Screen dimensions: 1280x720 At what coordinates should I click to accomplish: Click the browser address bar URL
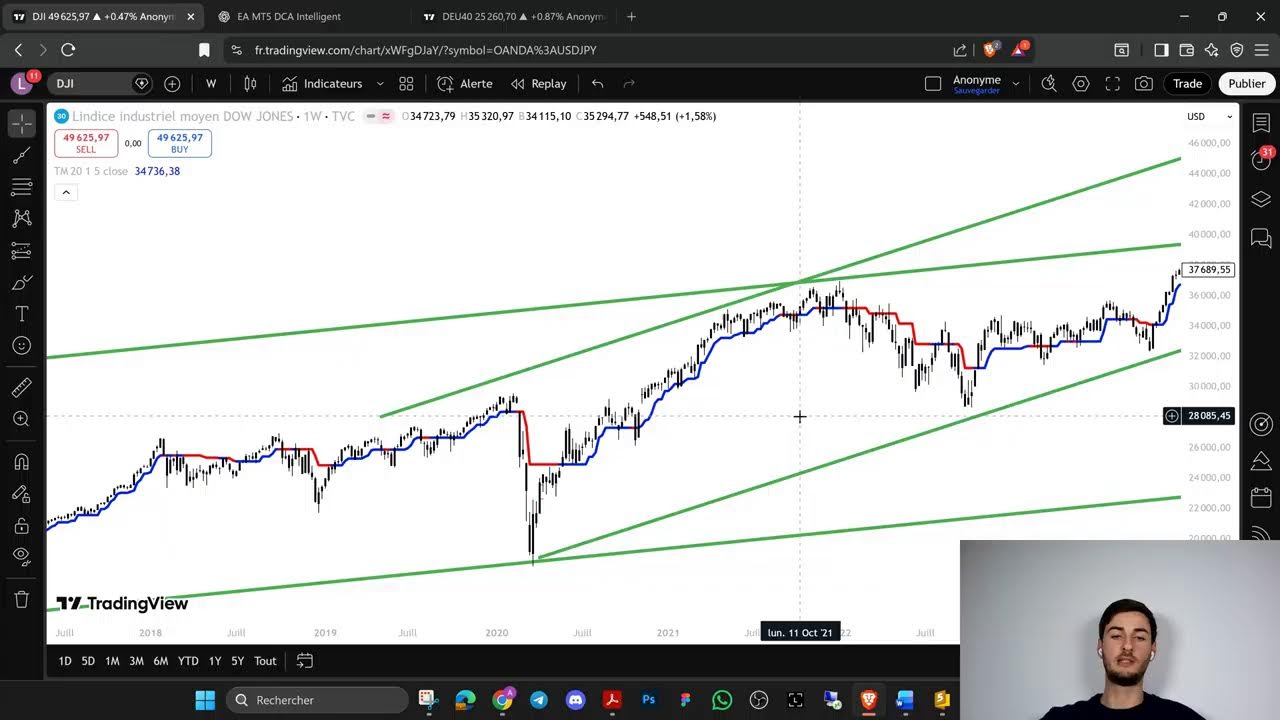[x=425, y=50]
